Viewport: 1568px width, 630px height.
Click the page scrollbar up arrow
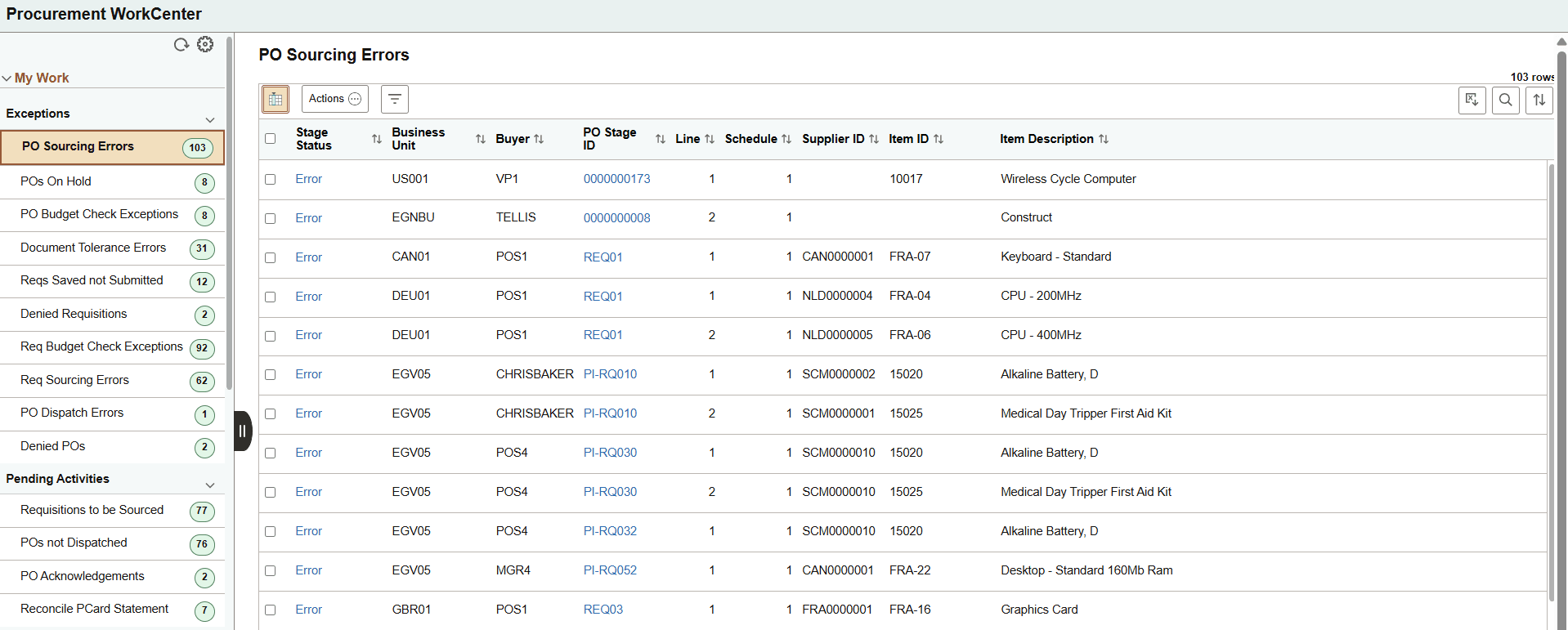[x=1561, y=41]
